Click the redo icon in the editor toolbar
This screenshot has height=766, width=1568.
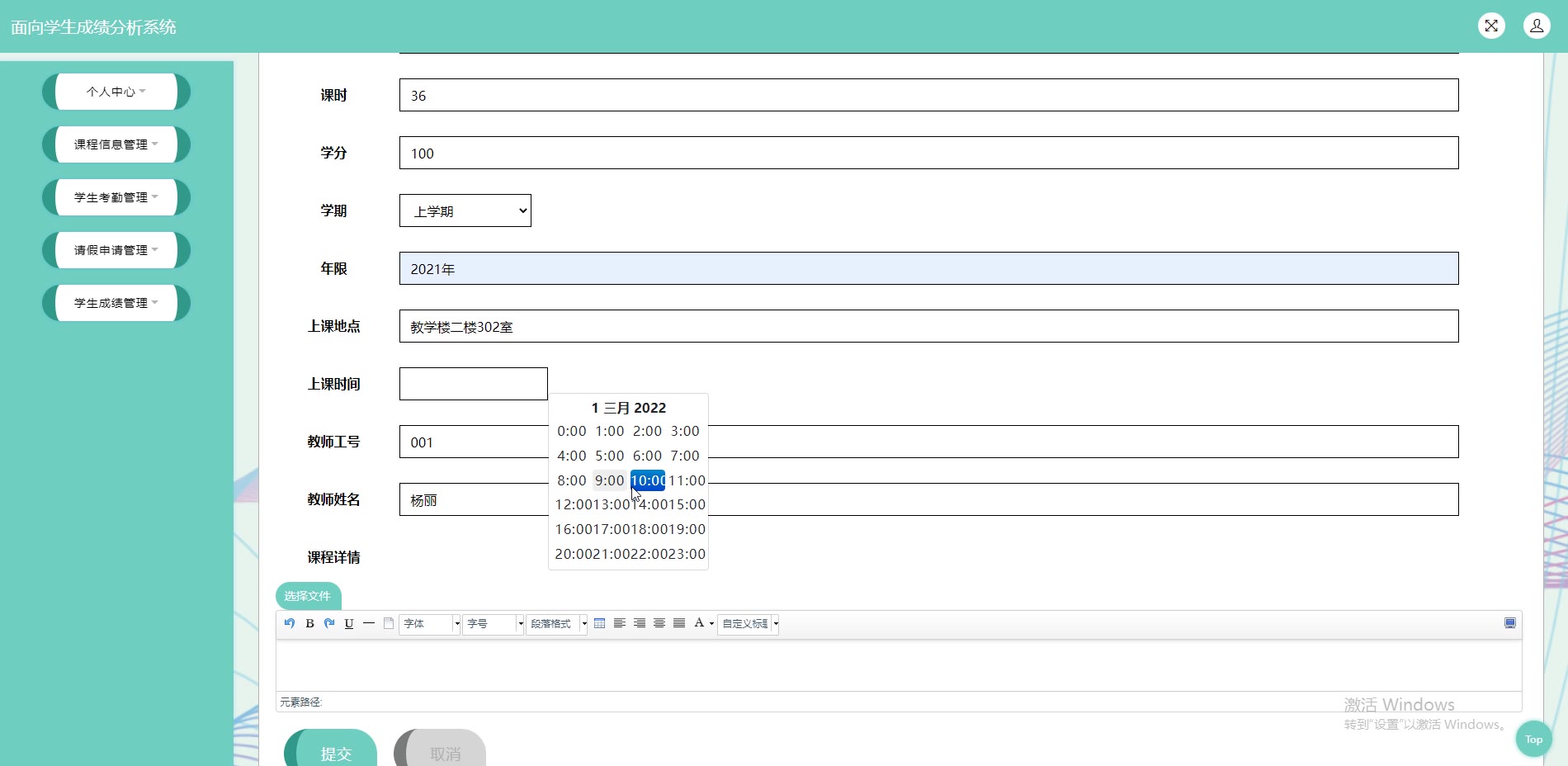[329, 623]
